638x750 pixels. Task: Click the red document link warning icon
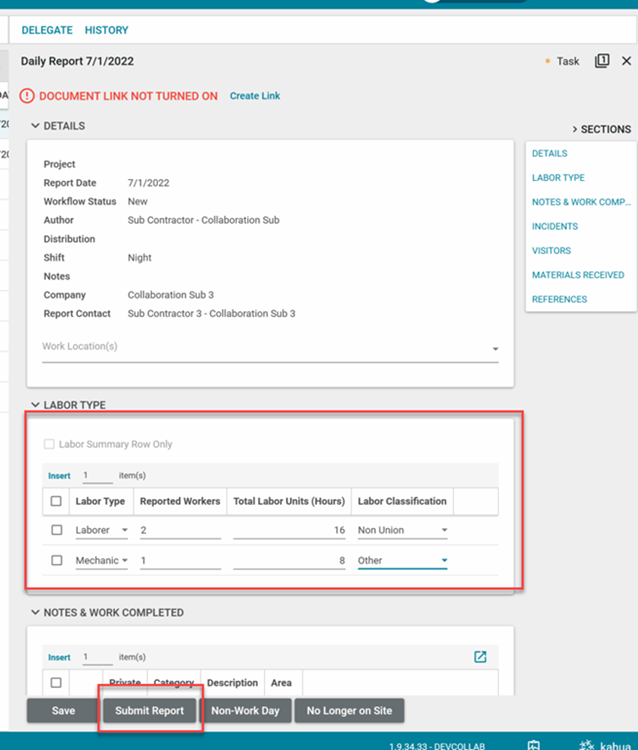click(x=28, y=97)
